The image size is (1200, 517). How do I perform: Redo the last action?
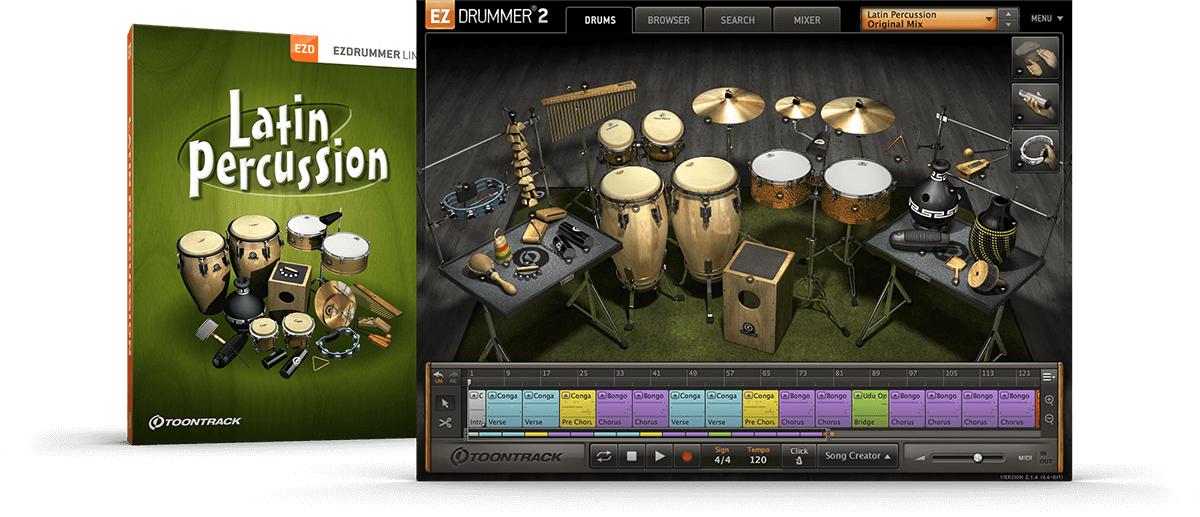[451, 377]
